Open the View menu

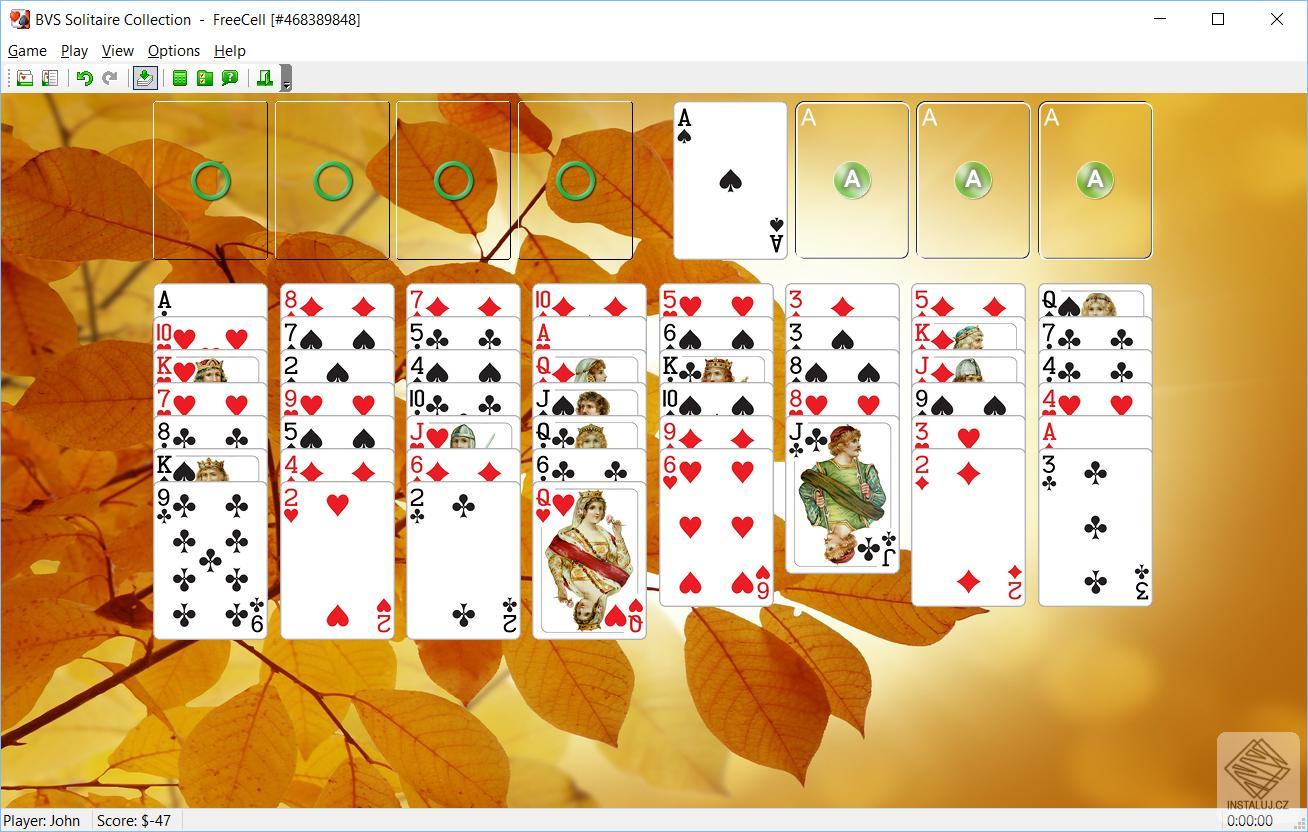click(117, 50)
